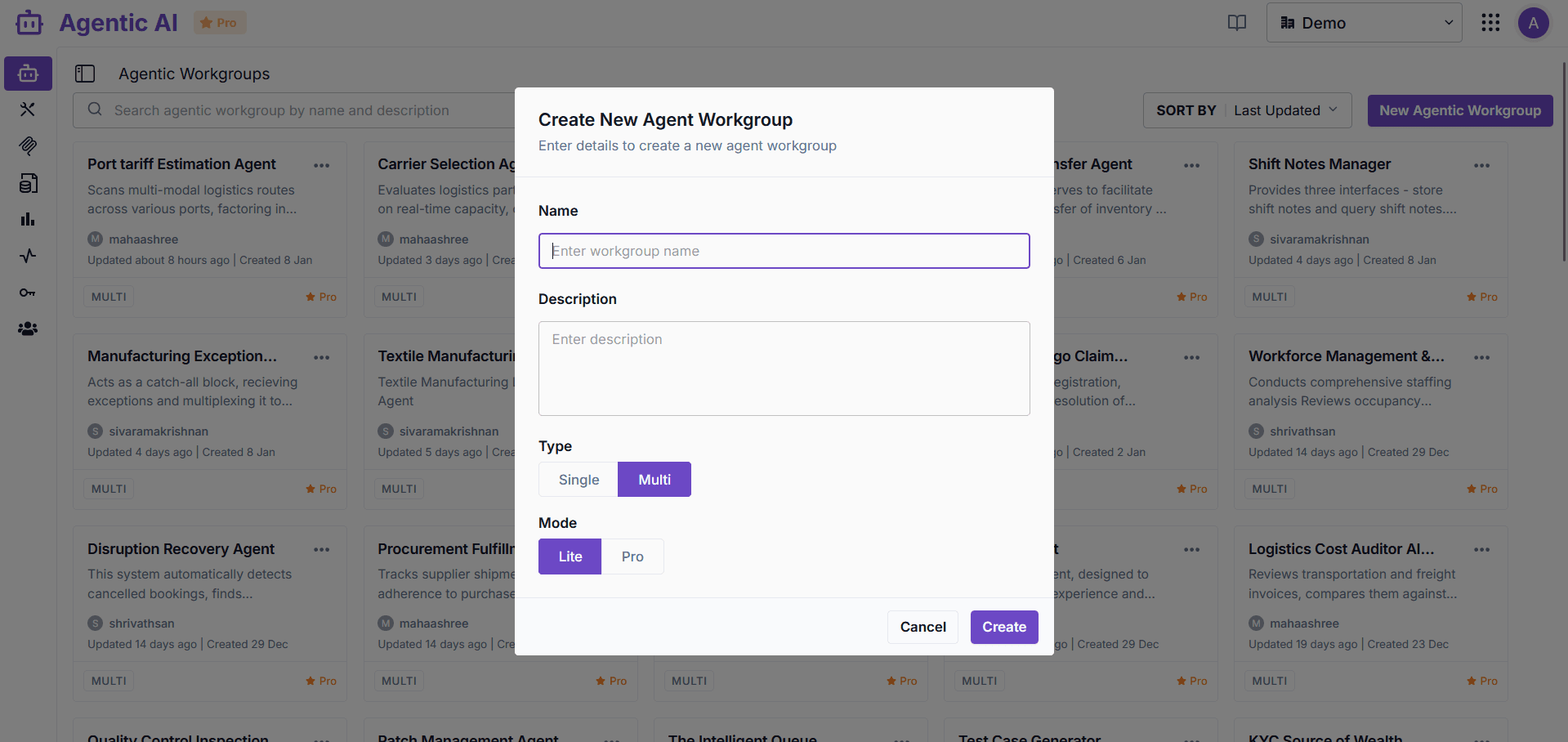Open options menu on Shift Notes Manager card
Screen dimensions: 1568x742
pos(1482,165)
